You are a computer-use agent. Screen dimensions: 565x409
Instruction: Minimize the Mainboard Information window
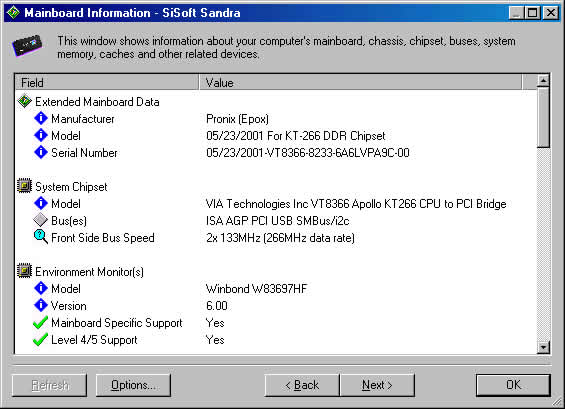click(516, 13)
